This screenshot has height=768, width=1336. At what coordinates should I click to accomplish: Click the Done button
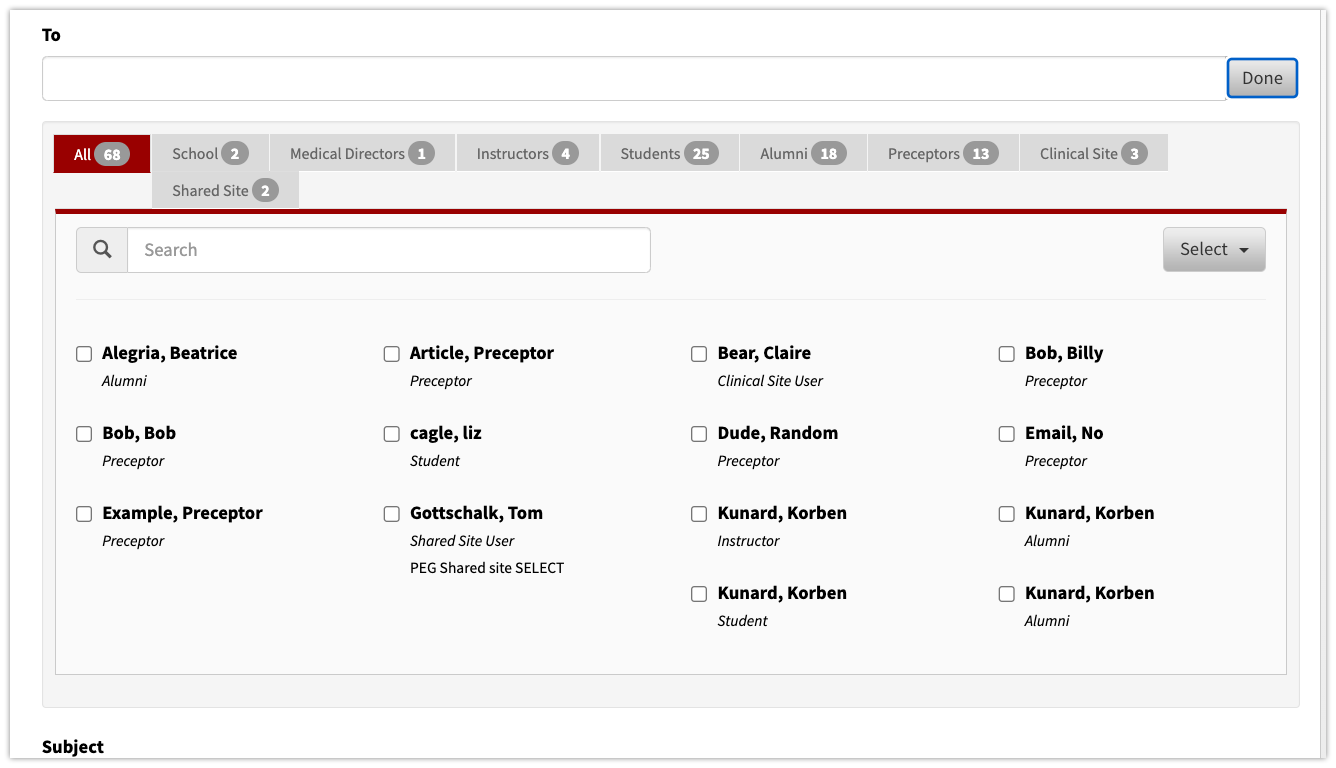[x=1262, y=78]
